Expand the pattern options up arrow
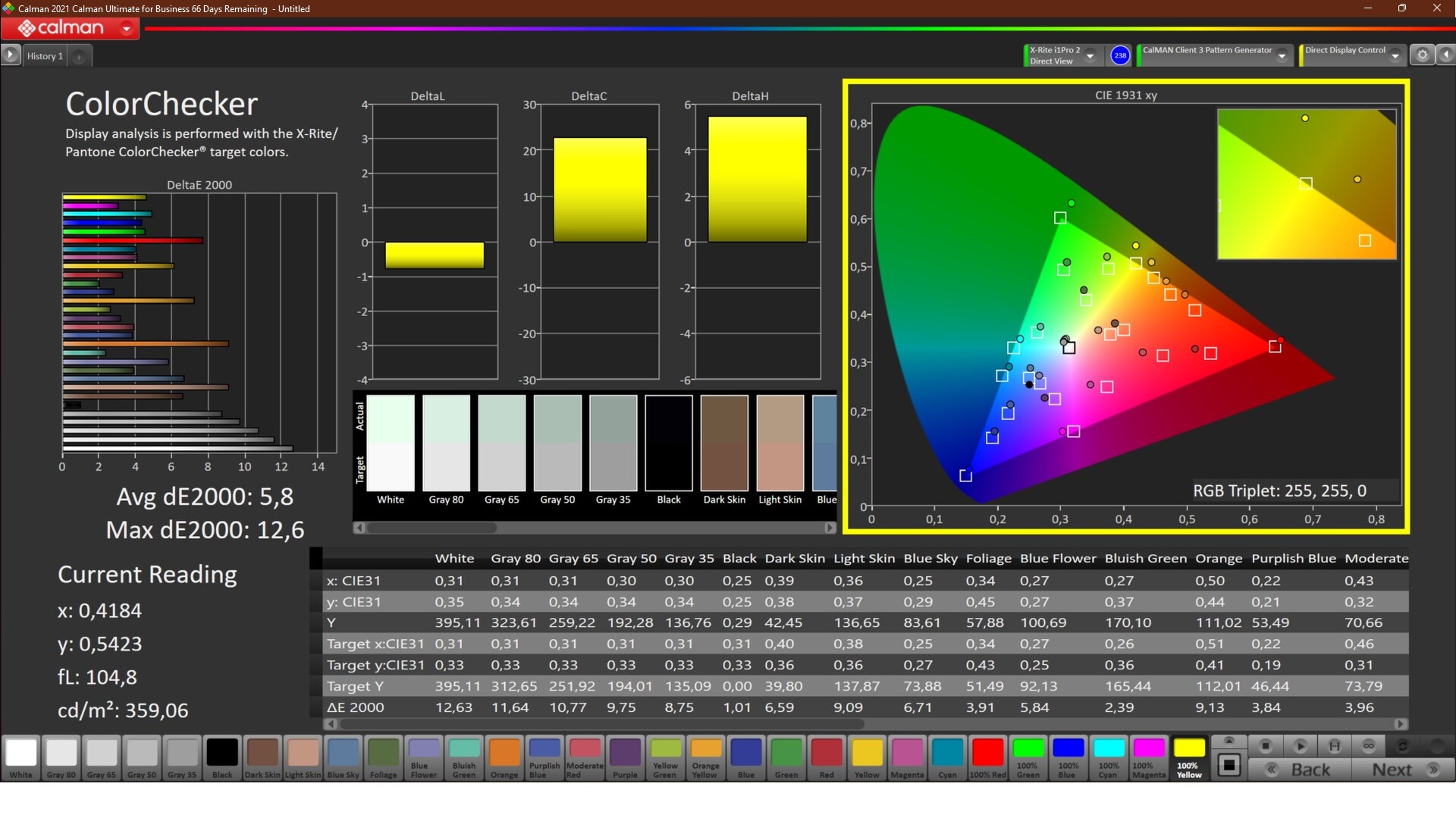The width and height of the screenshot is (1456, 818). point(1229,741)
